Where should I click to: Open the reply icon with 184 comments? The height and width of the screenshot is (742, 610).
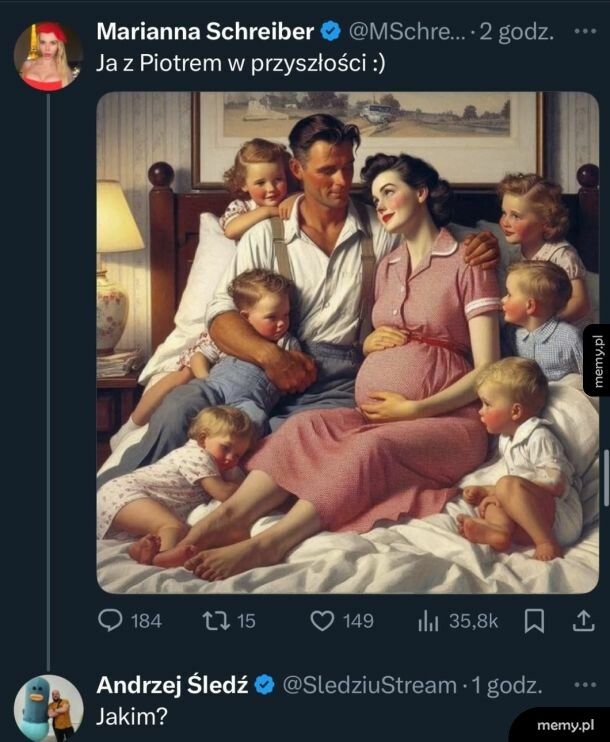coord(111,621)
